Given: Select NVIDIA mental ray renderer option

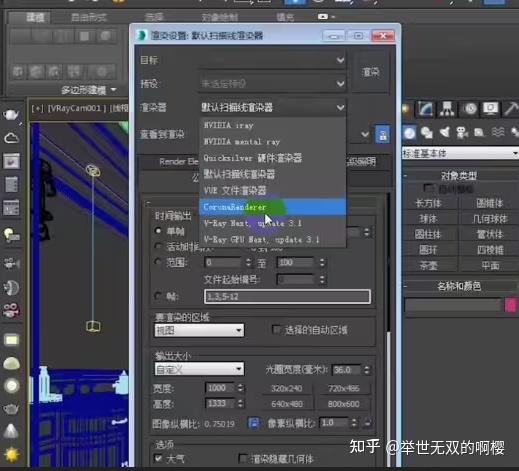Looking at the screenshot, I should [x=272, y=142].
